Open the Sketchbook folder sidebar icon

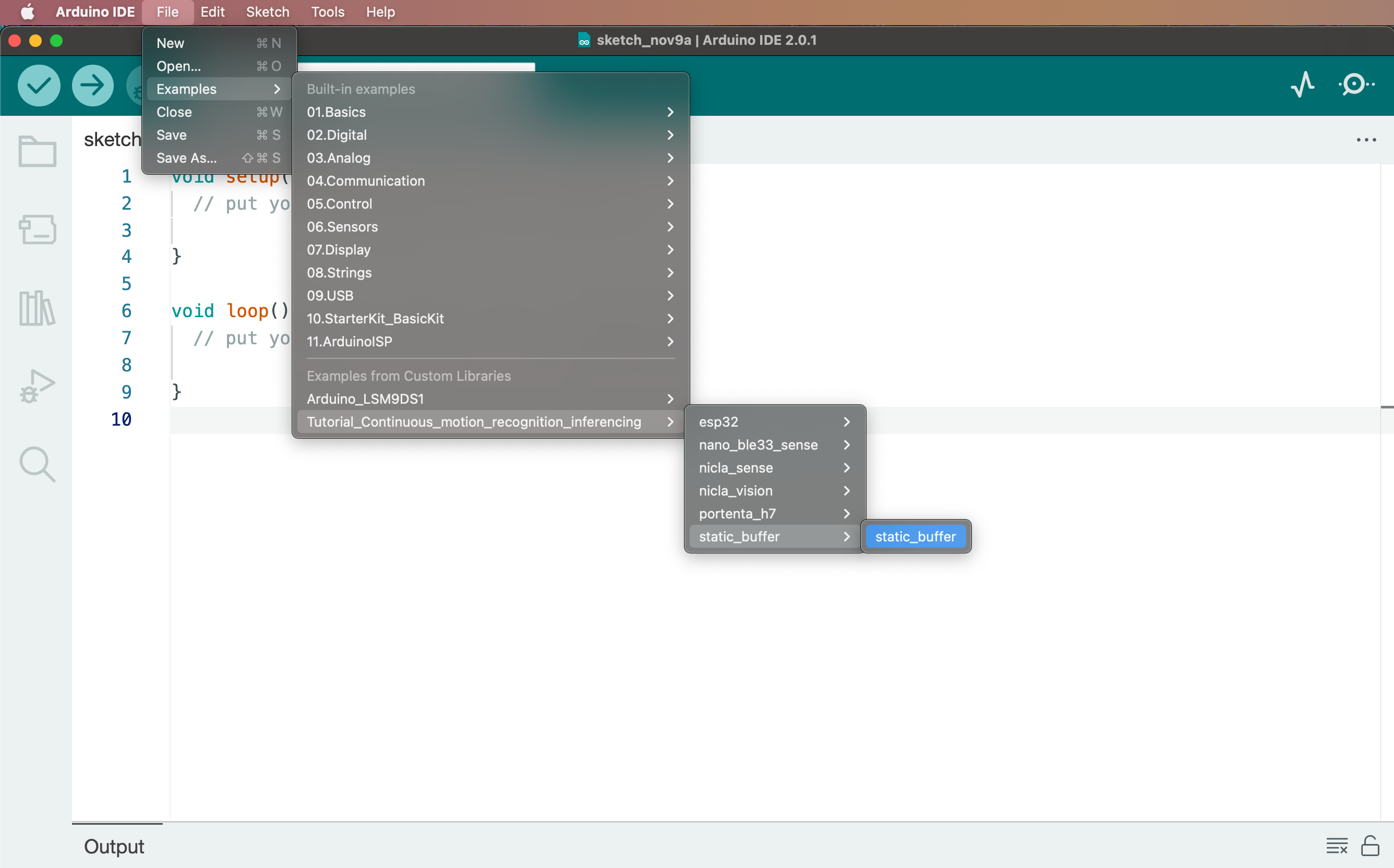(x=38, y=152)
